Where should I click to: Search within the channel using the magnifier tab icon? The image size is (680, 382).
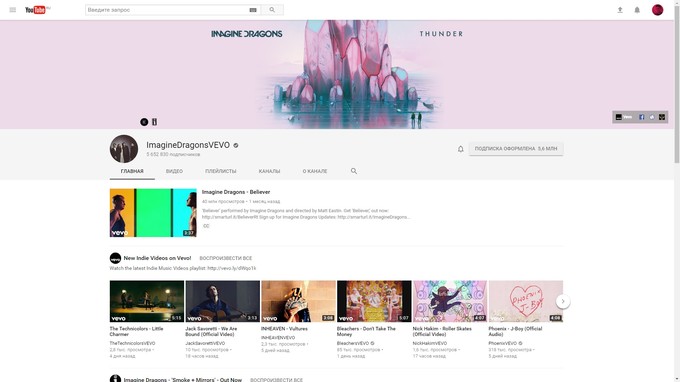point(354,171)
